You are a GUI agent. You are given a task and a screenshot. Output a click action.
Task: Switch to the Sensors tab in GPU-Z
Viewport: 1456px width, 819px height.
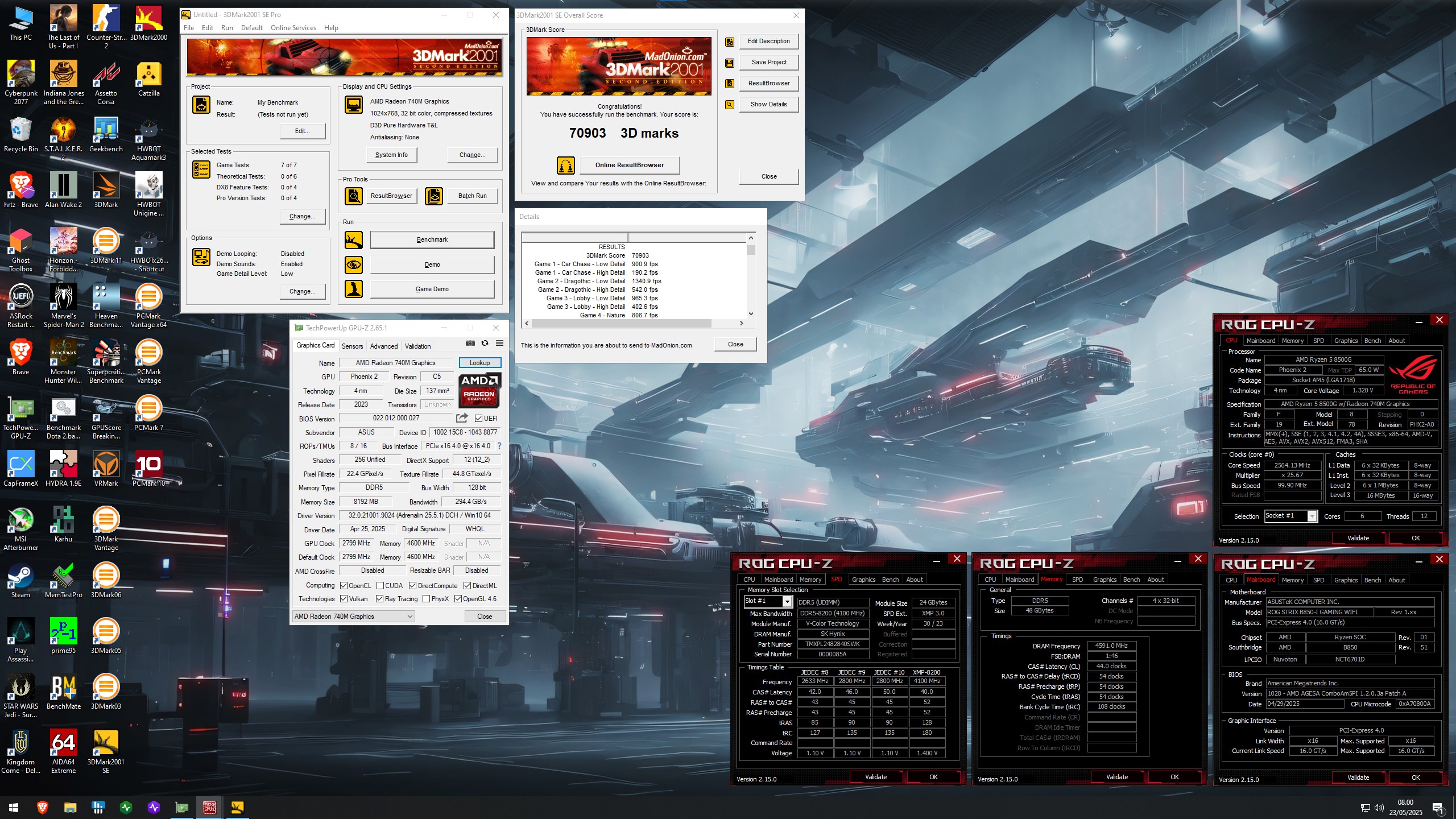(352, 346)
